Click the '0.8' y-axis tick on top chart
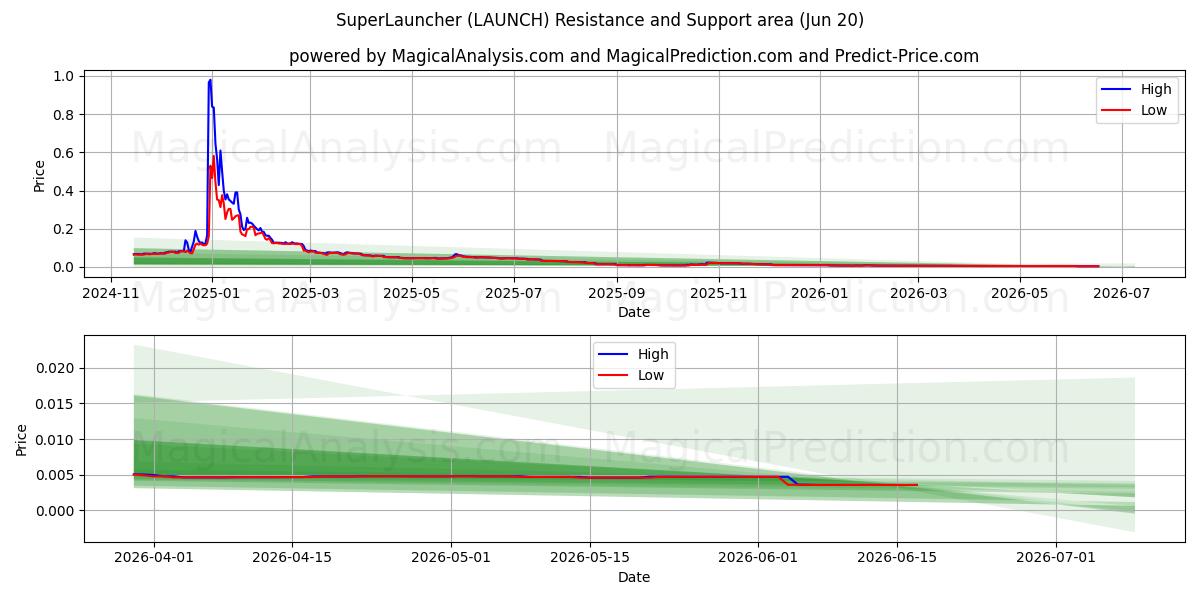1200x600 pixels. [x=63, y=115]
